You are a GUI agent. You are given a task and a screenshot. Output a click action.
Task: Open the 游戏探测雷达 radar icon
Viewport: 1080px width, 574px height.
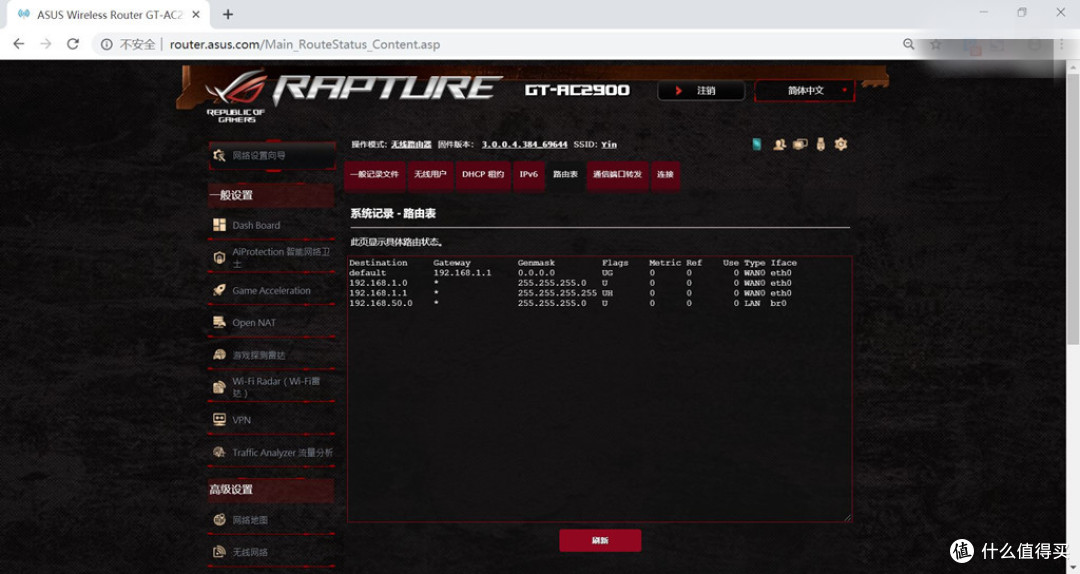tap(219, 354)
